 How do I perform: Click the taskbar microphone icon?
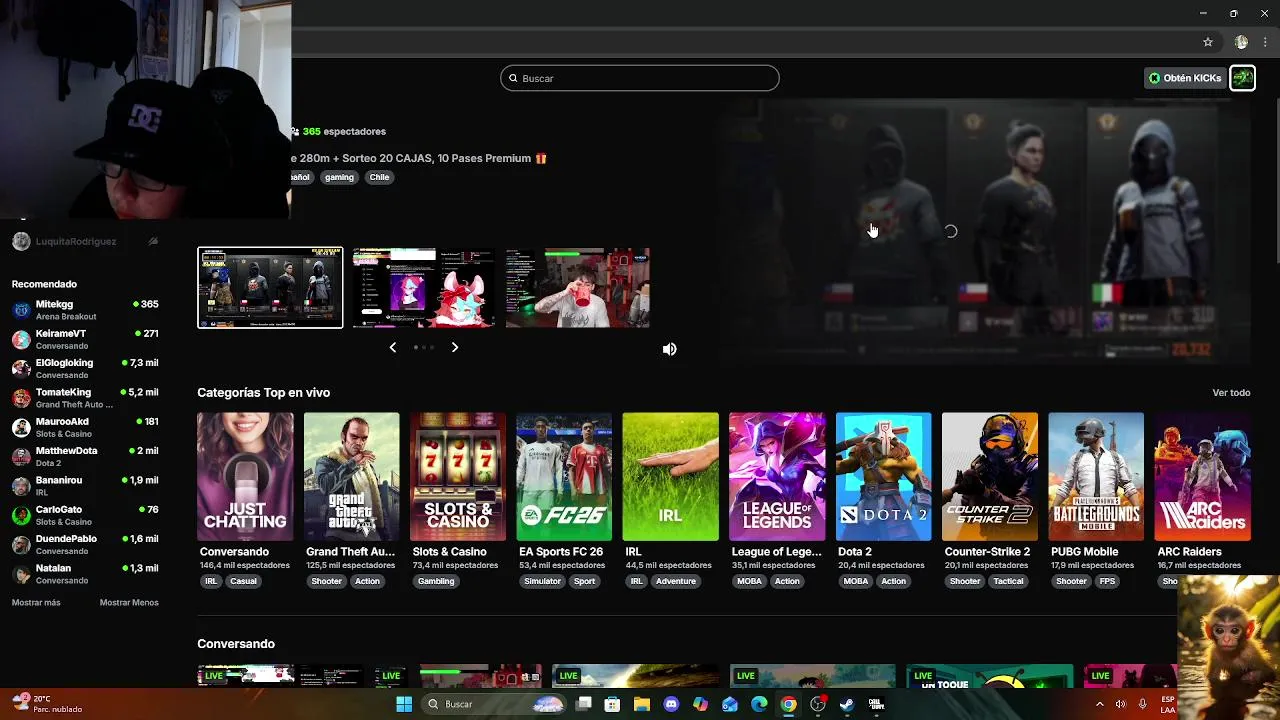click(1143, 704)
